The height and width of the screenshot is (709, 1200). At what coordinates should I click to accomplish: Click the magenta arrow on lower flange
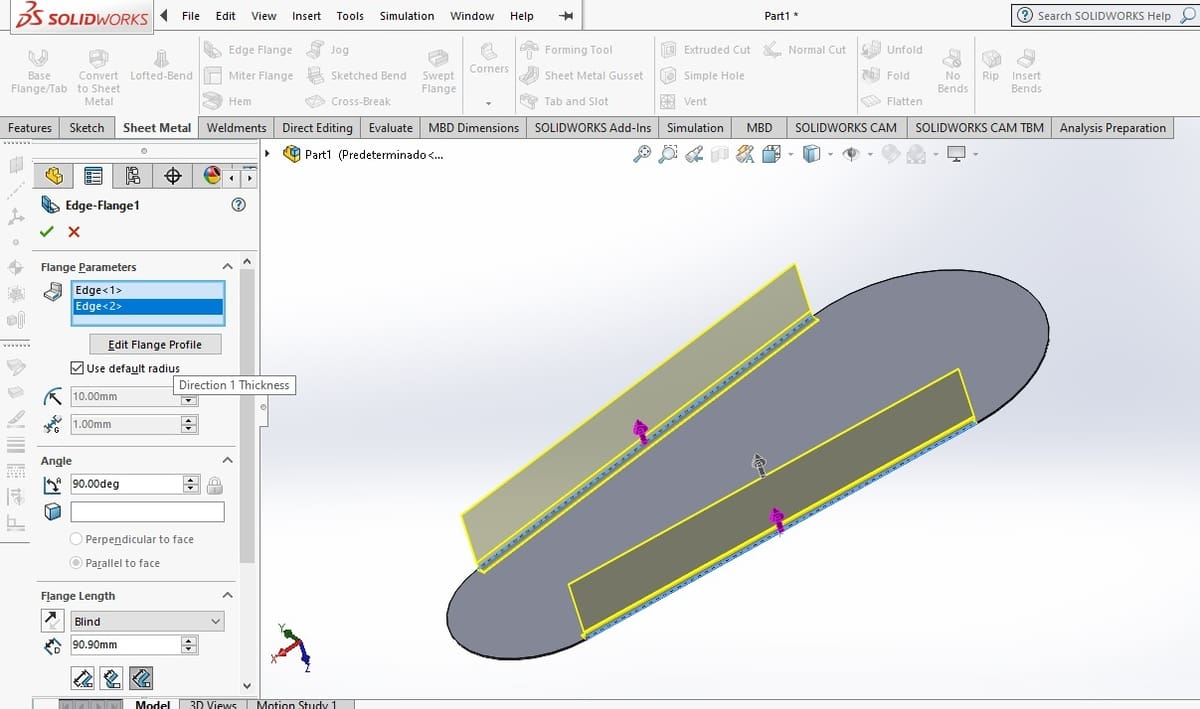pyautogui.click(x=777, y=519)
